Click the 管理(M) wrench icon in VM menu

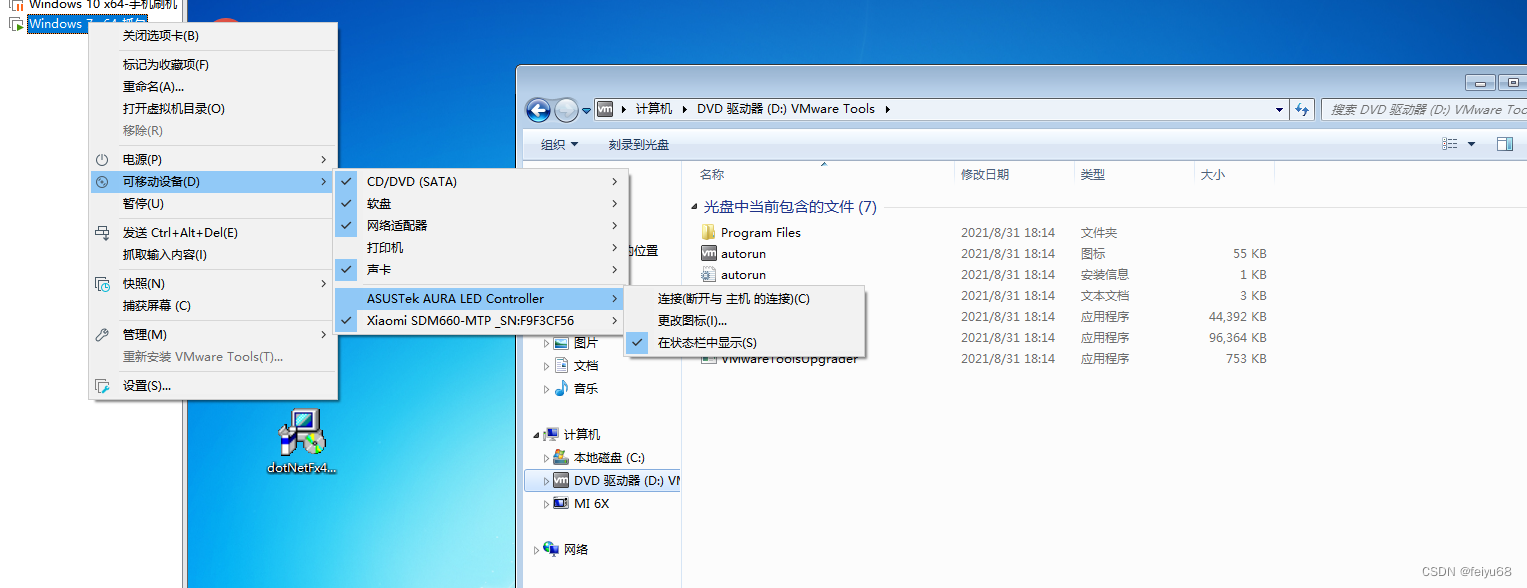coord(103,334)
